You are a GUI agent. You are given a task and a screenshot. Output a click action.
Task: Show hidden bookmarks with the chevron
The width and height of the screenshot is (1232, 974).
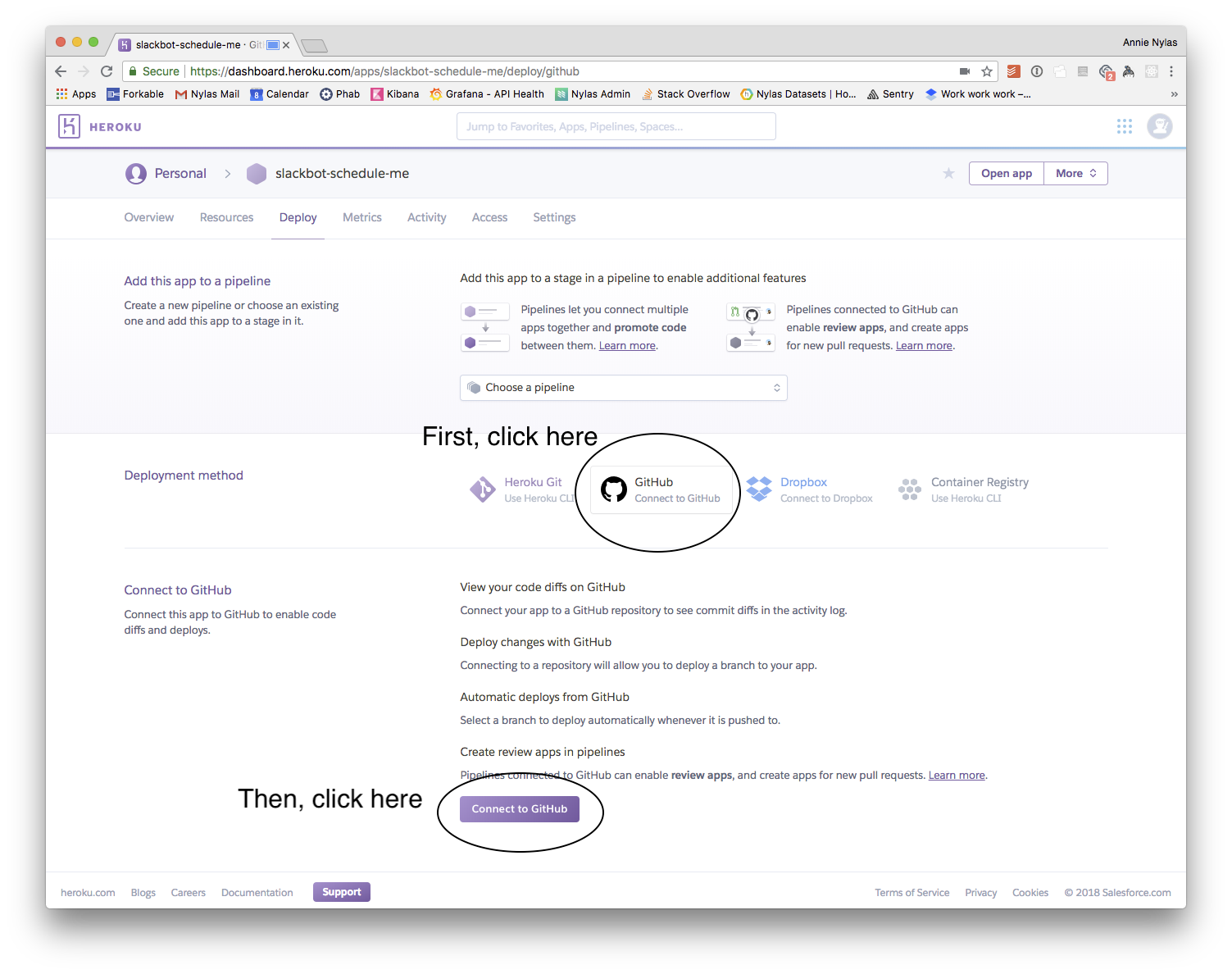point(1174,94)
